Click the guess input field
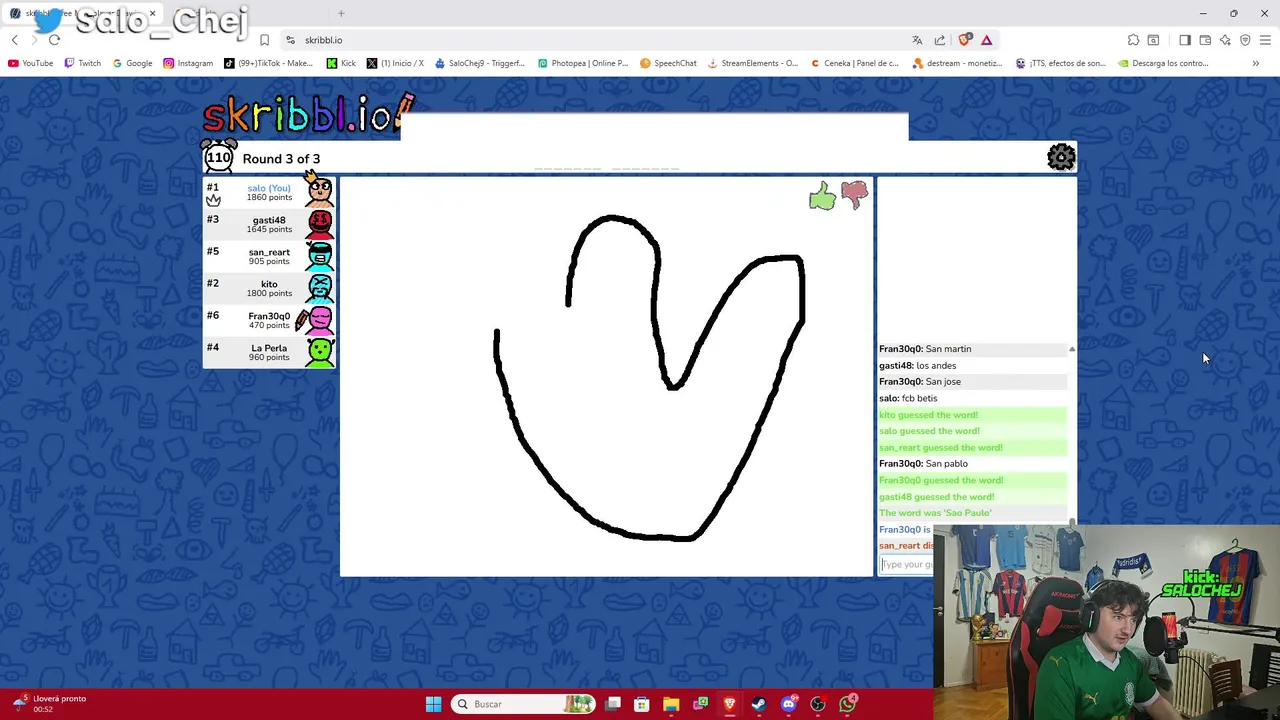The height and width of the screenshot is (720, 1280). (906, 565)
